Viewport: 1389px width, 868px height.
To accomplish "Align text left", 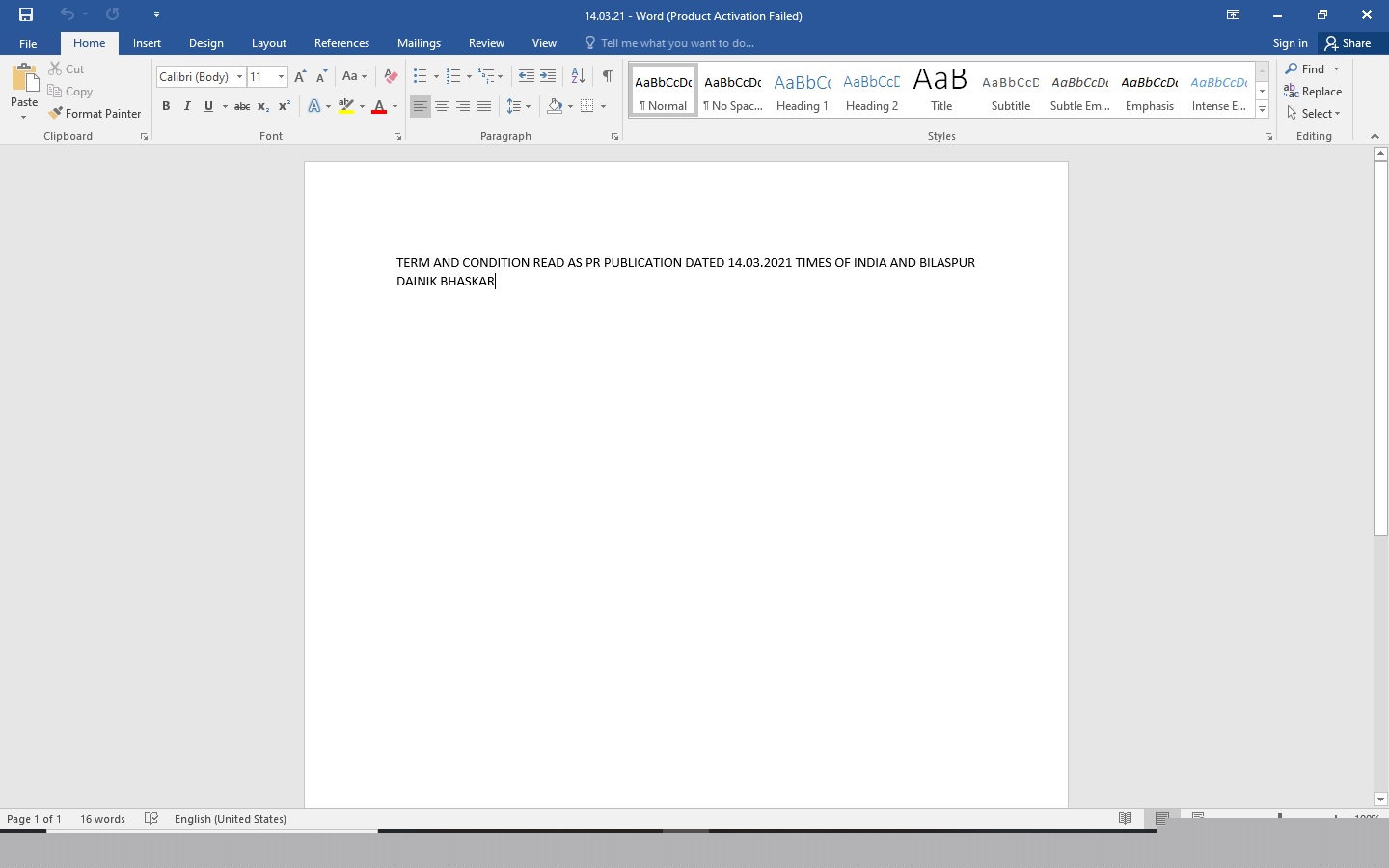I will coord(420,106).
